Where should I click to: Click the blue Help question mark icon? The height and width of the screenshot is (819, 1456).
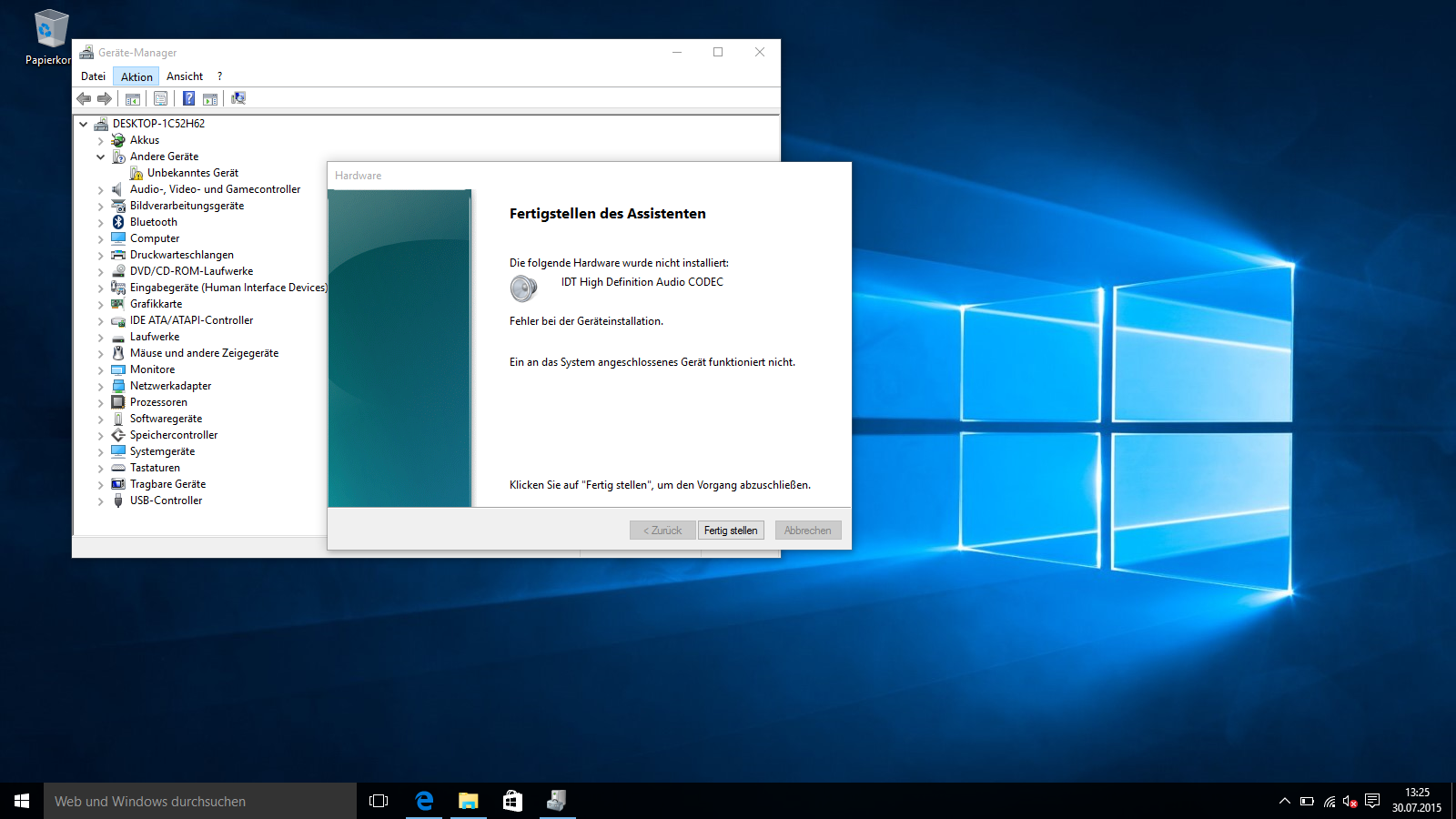(x=188, y=98)
